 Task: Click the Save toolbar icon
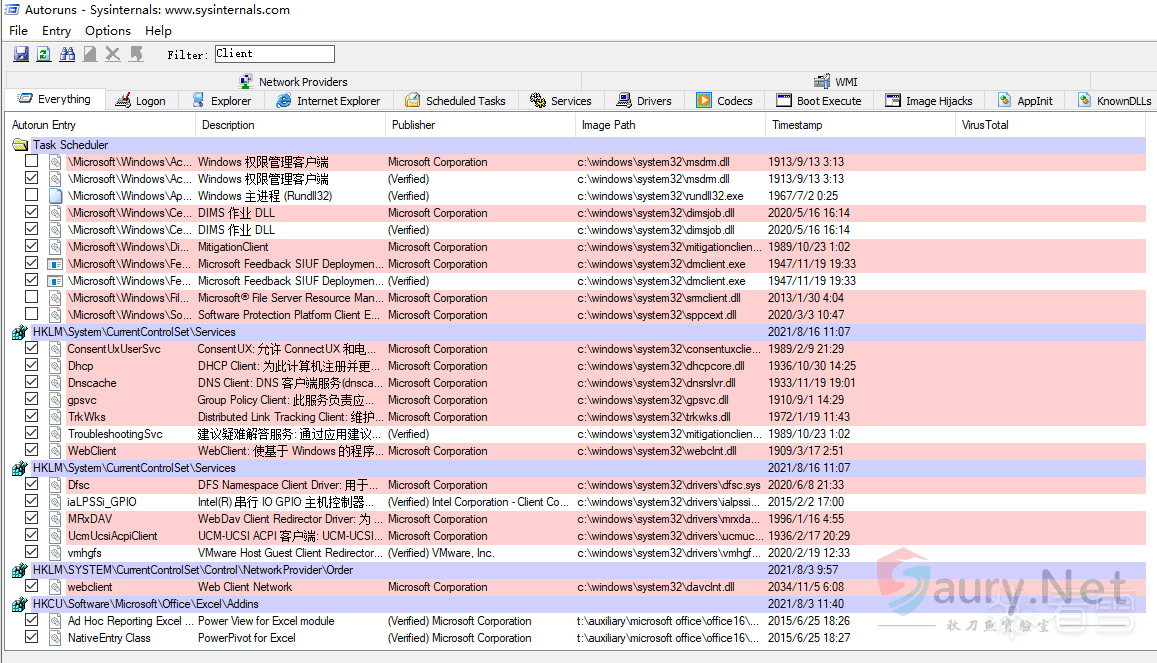click(x=21, y=54)
